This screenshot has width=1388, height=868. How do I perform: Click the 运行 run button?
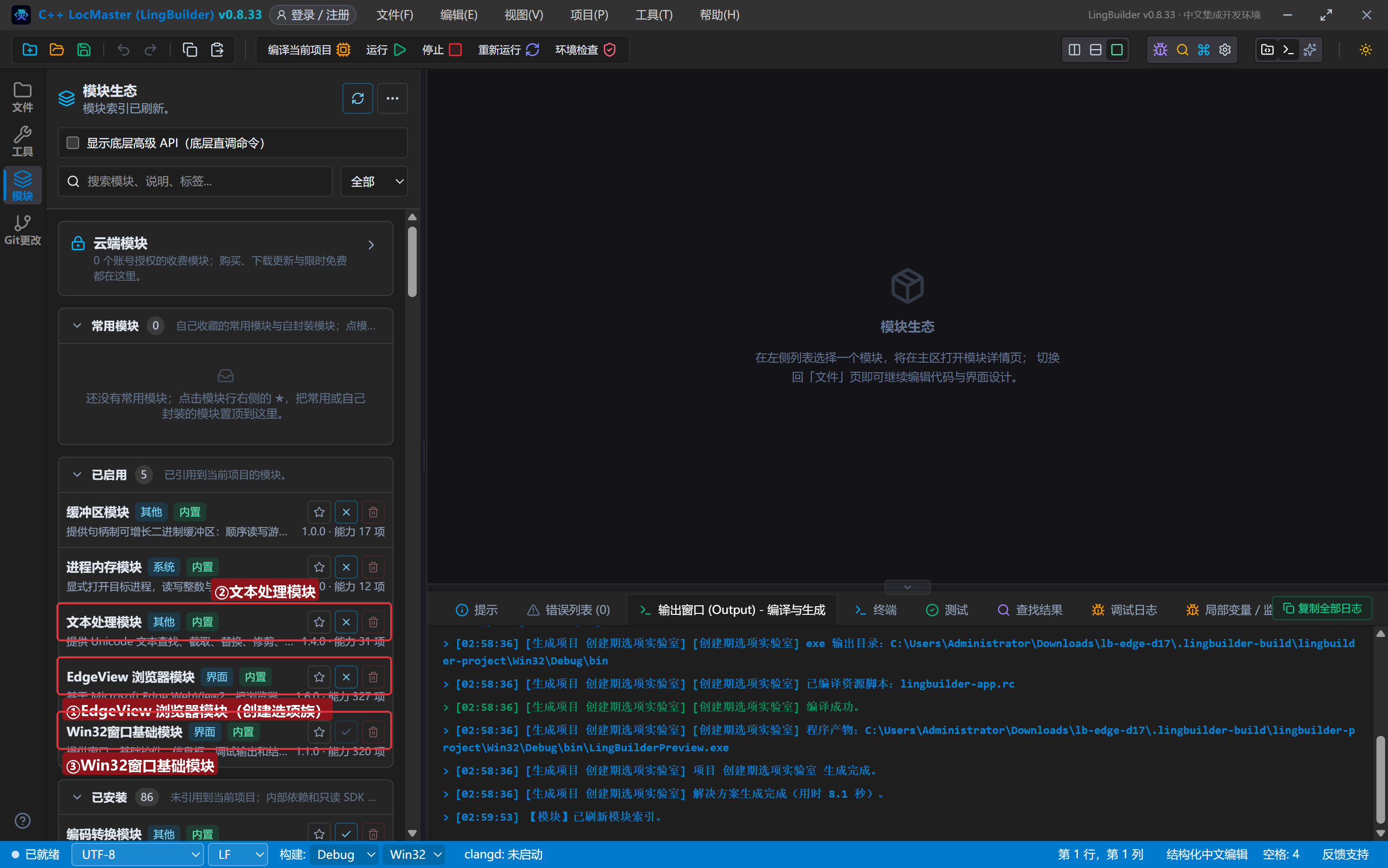pyautogui.click(x=386, y=50)
